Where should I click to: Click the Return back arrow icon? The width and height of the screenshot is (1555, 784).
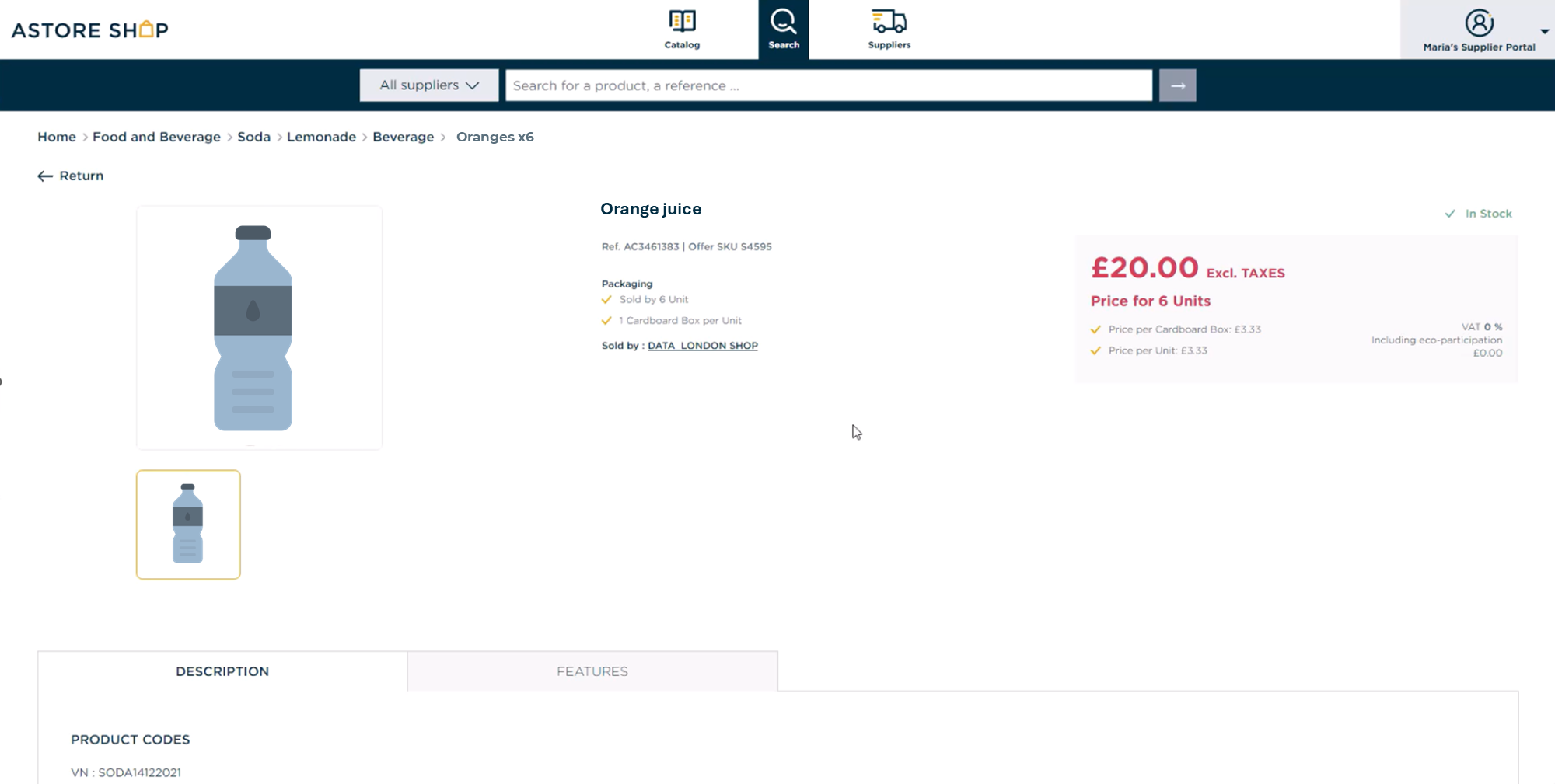point(45,176)
